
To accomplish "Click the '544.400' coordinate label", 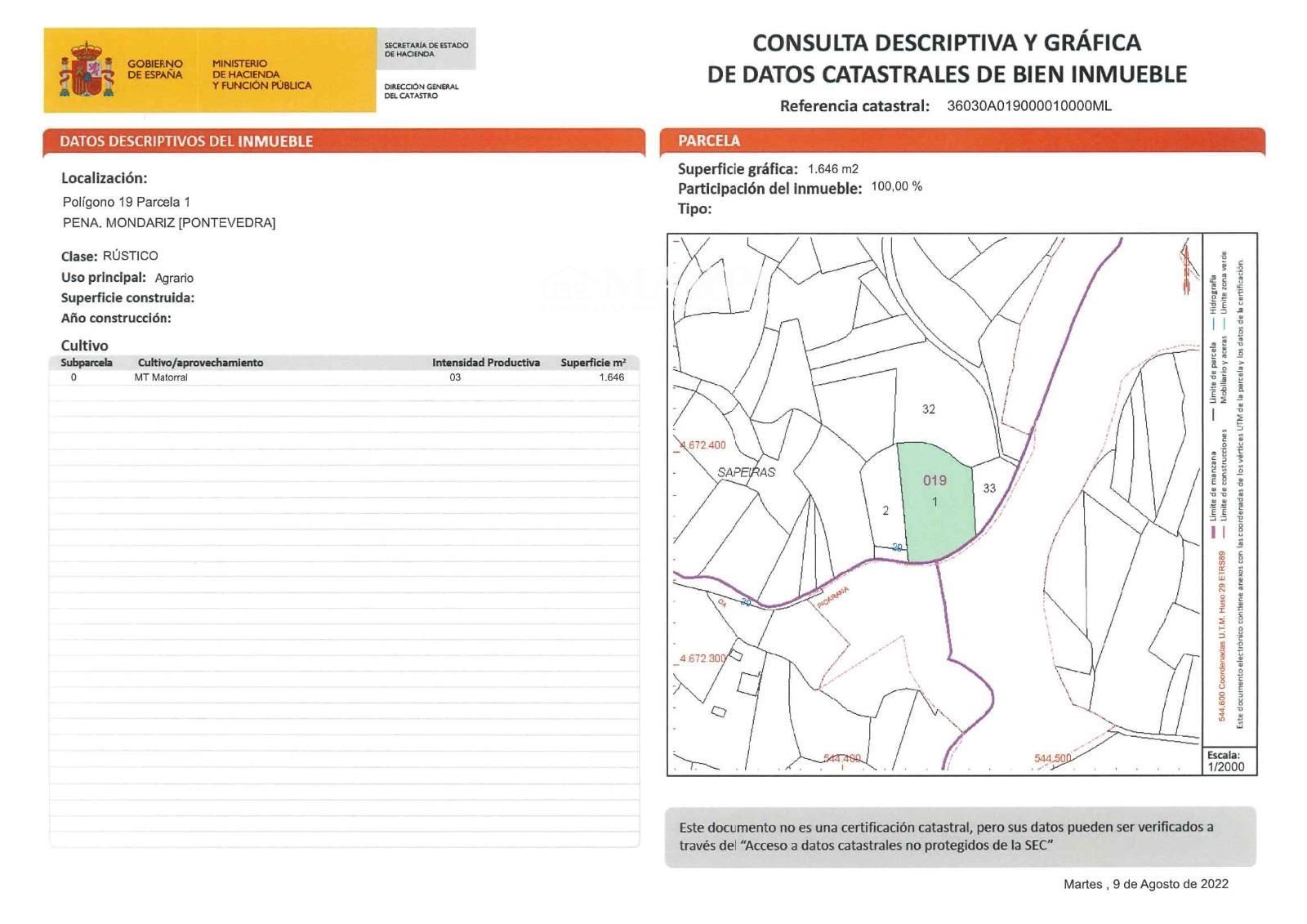I will (842, 758).
